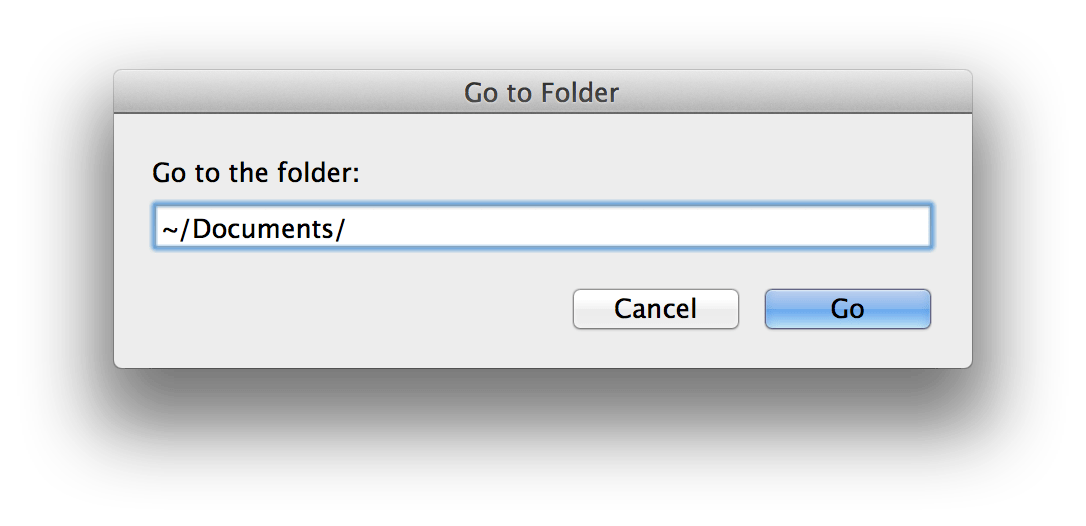
Task: Dismiss the dialog using Cancel
Action: coord(655,309)
